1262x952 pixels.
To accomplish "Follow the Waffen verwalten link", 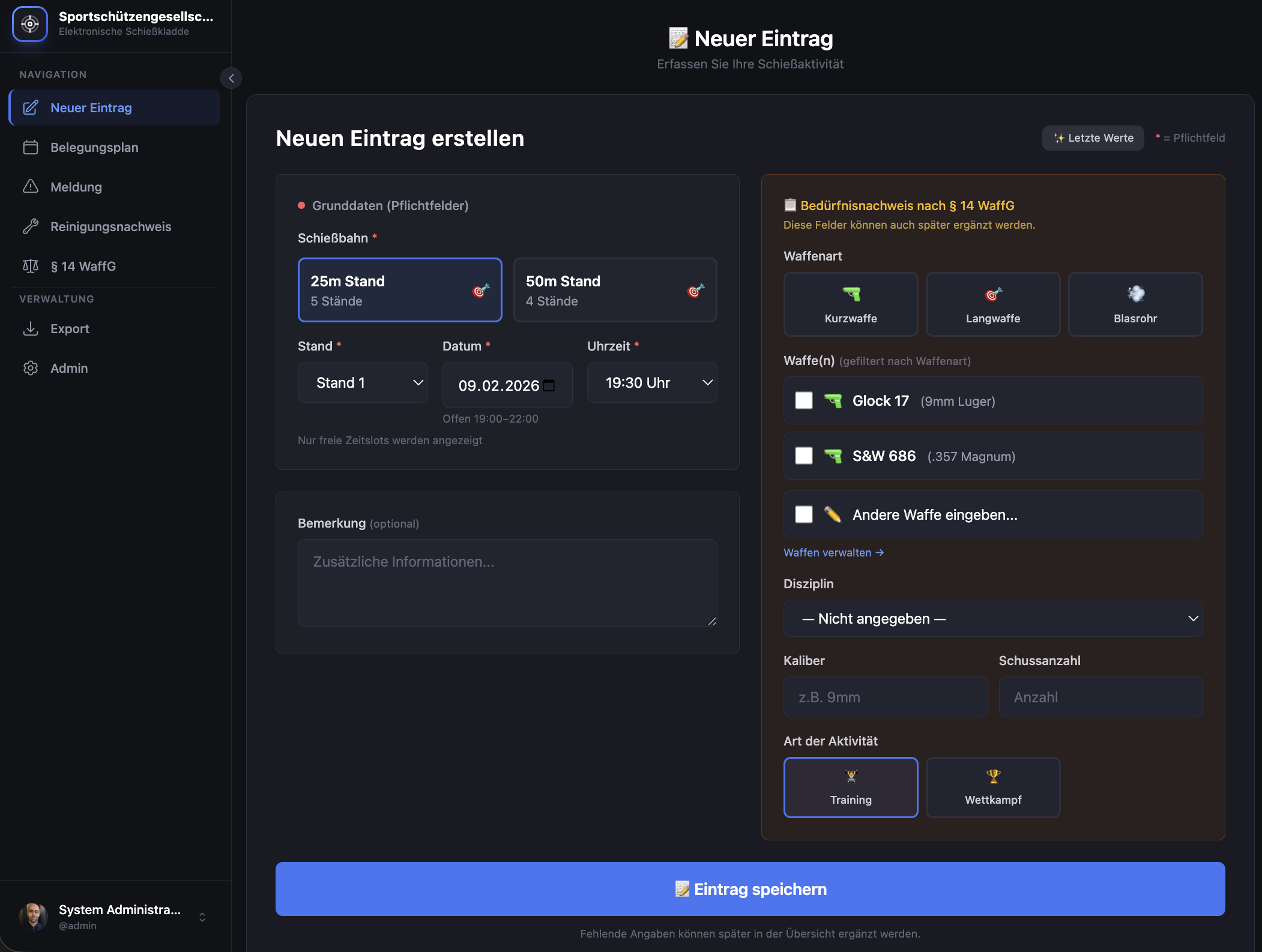I will tap(833, 552).
